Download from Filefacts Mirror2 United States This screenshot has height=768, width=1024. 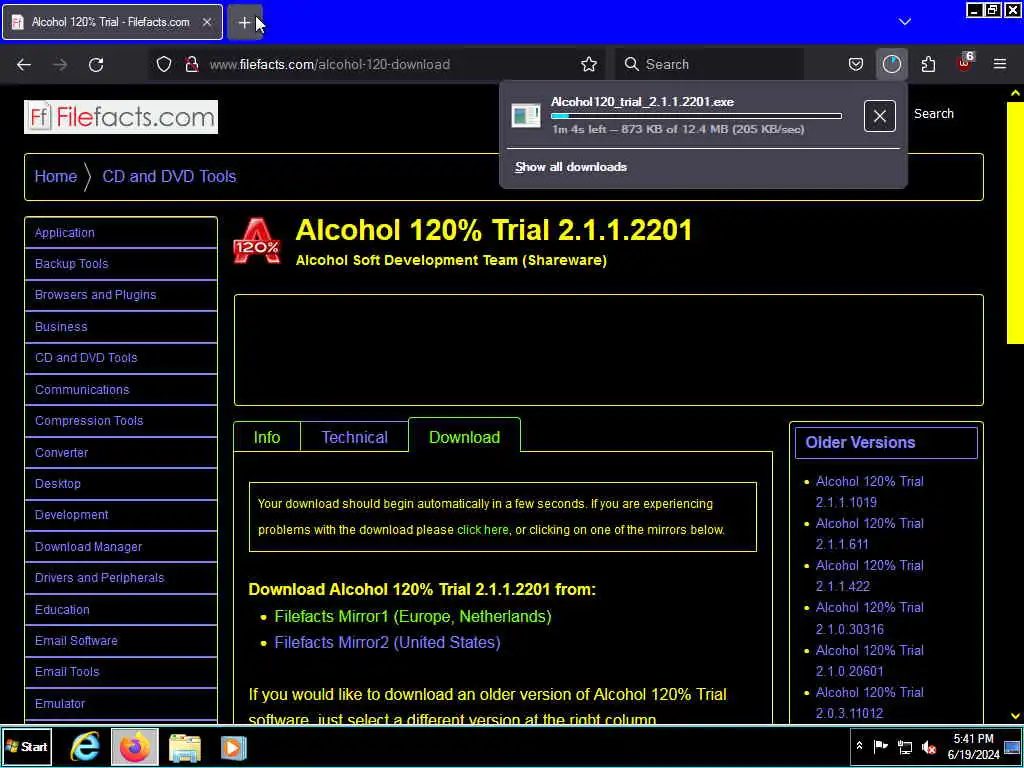(387, 643)
